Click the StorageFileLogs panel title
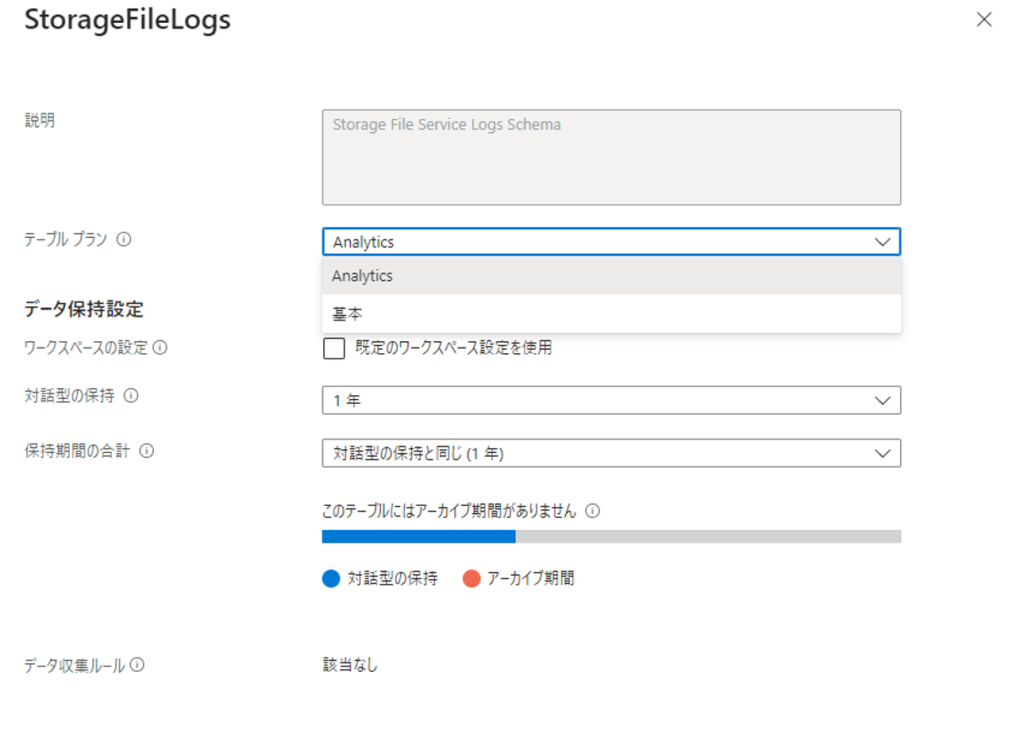This screenshot has width=1024, height=733. point(127,20)
